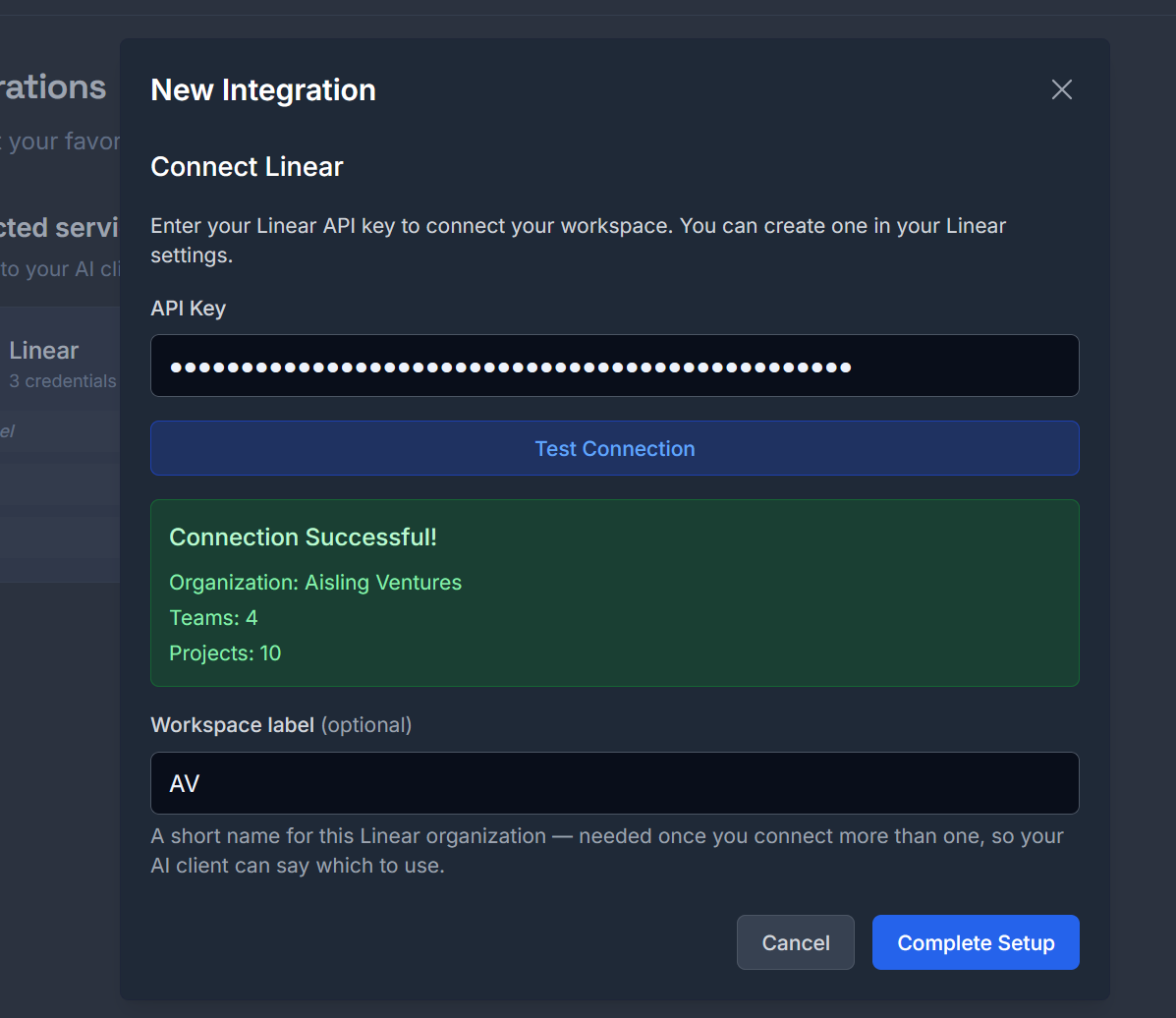
Task: Click the Linear API key instructions paragraph
Action: (579, 240)
